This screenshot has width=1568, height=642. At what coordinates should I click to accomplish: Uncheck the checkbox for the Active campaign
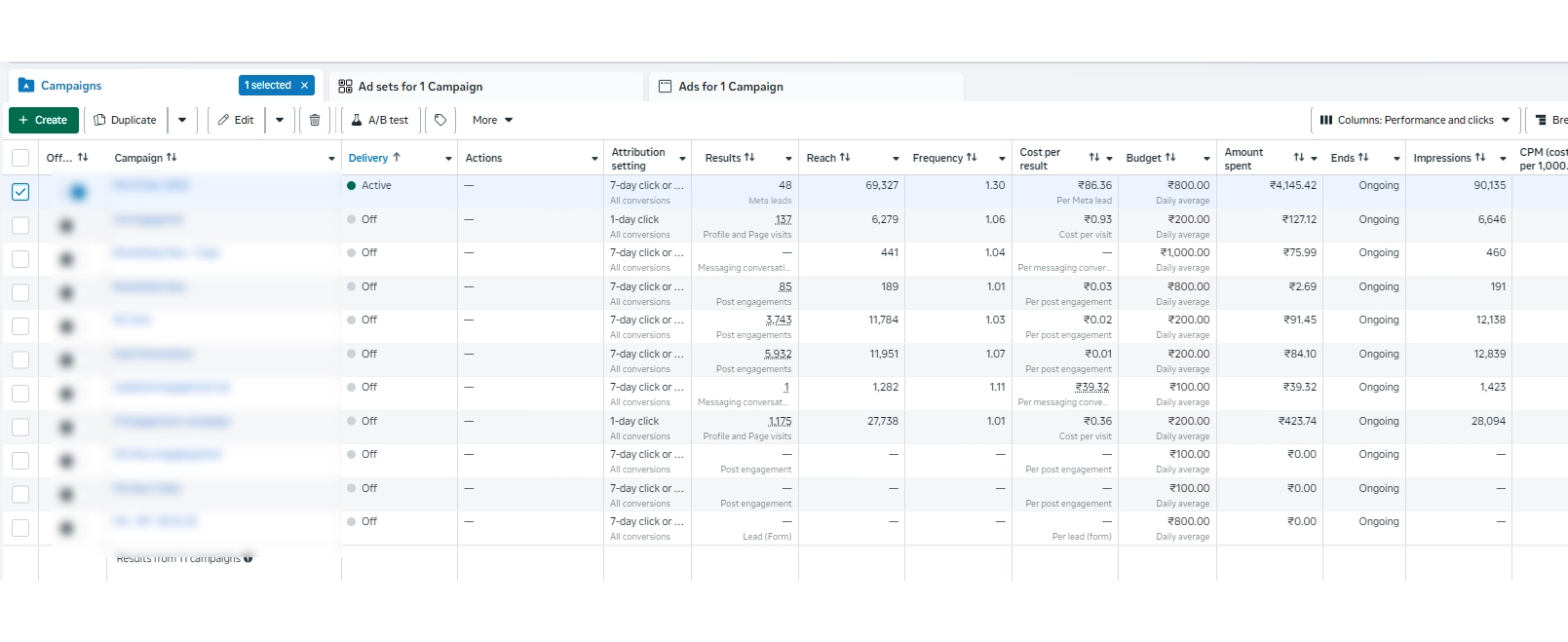(20, 192)
